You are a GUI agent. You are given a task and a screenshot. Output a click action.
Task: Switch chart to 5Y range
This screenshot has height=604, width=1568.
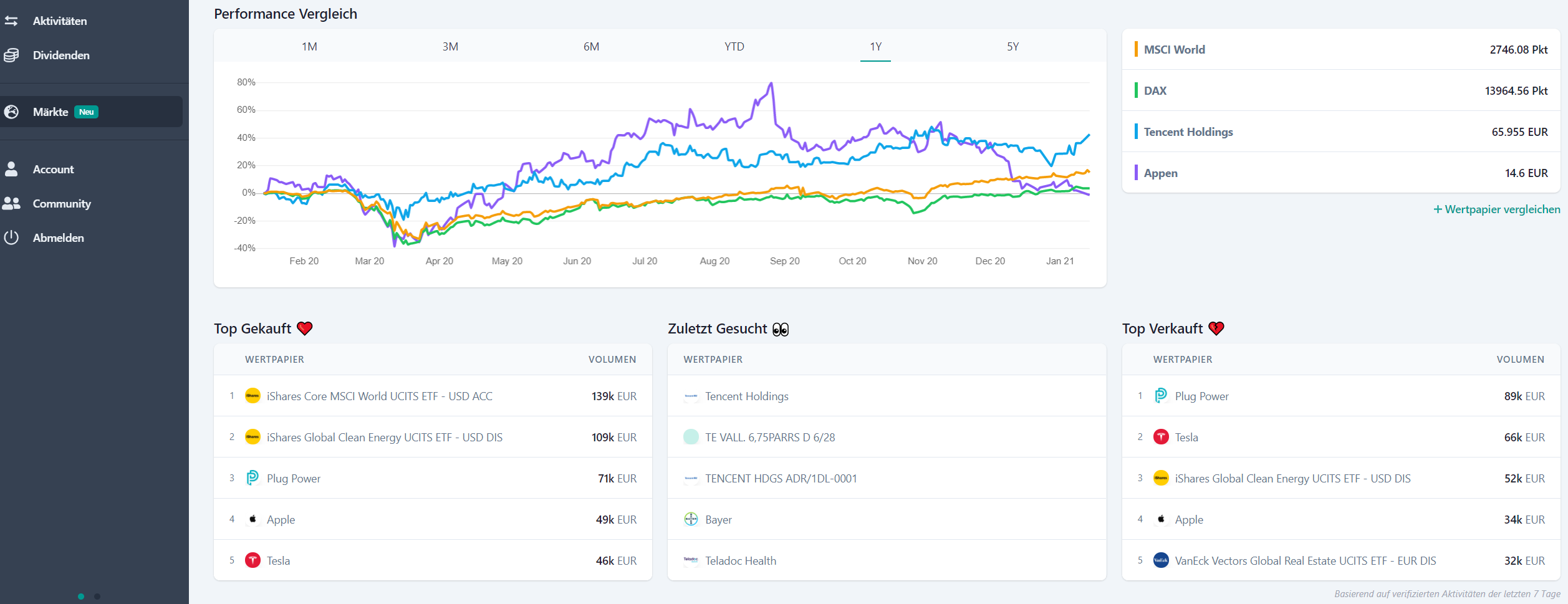(1012, 47)
